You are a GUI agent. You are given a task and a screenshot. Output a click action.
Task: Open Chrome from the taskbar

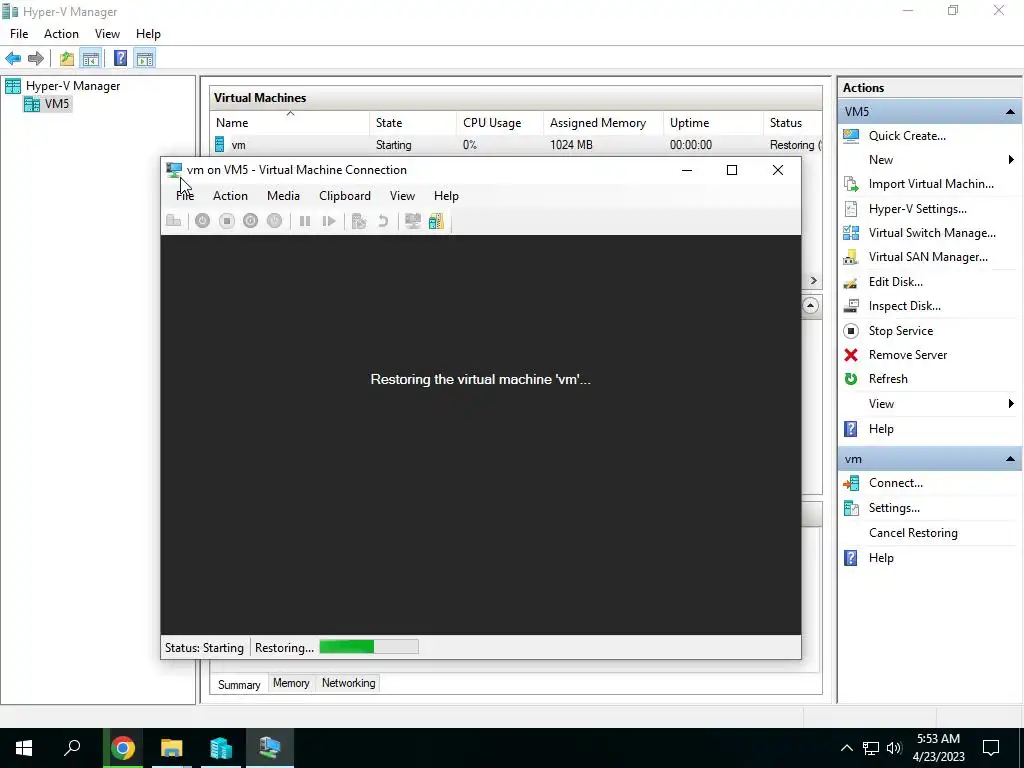[123, 748]
